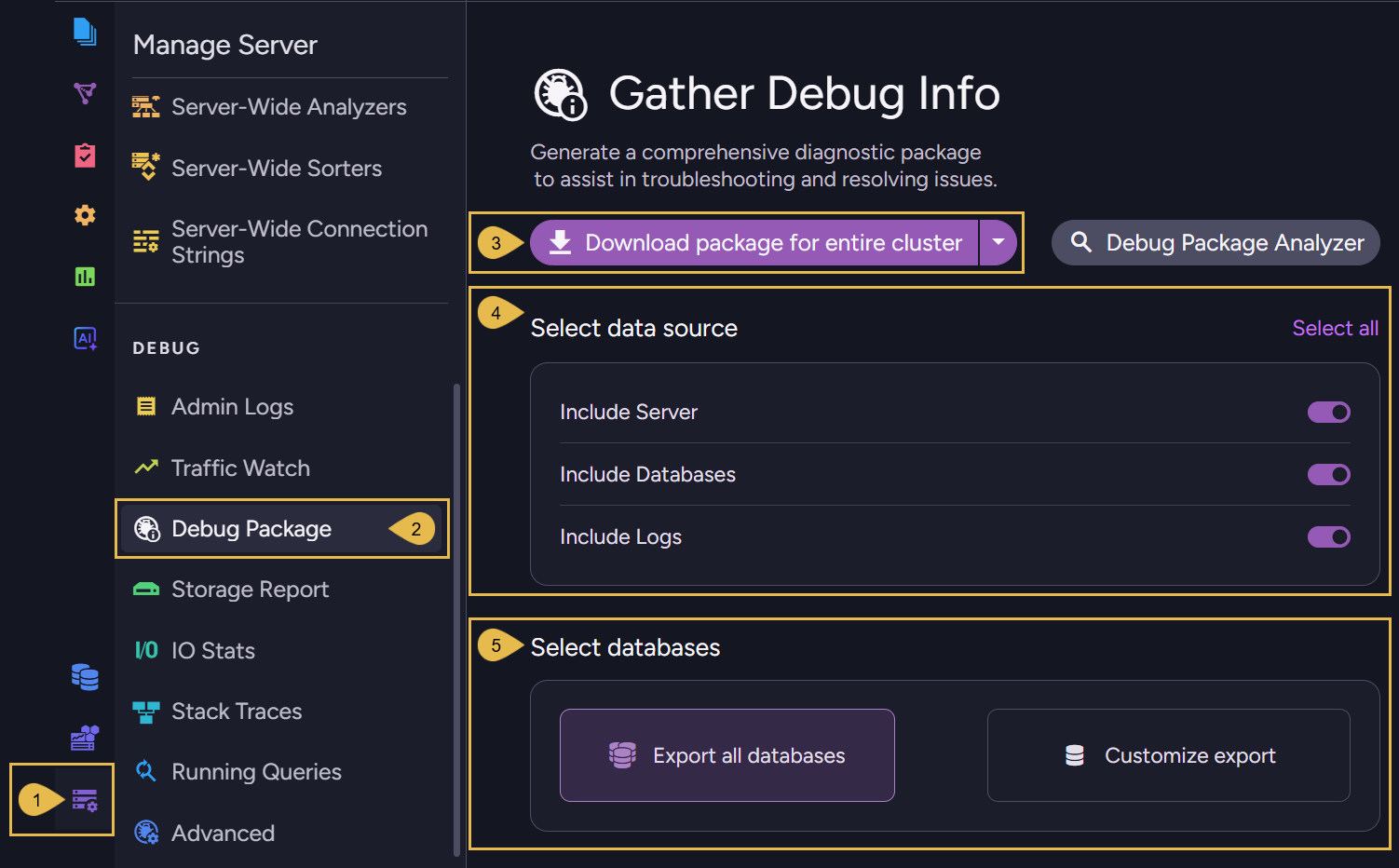Click the Debug Package bug icon
1399x868 pixels.
coord(146,529)
